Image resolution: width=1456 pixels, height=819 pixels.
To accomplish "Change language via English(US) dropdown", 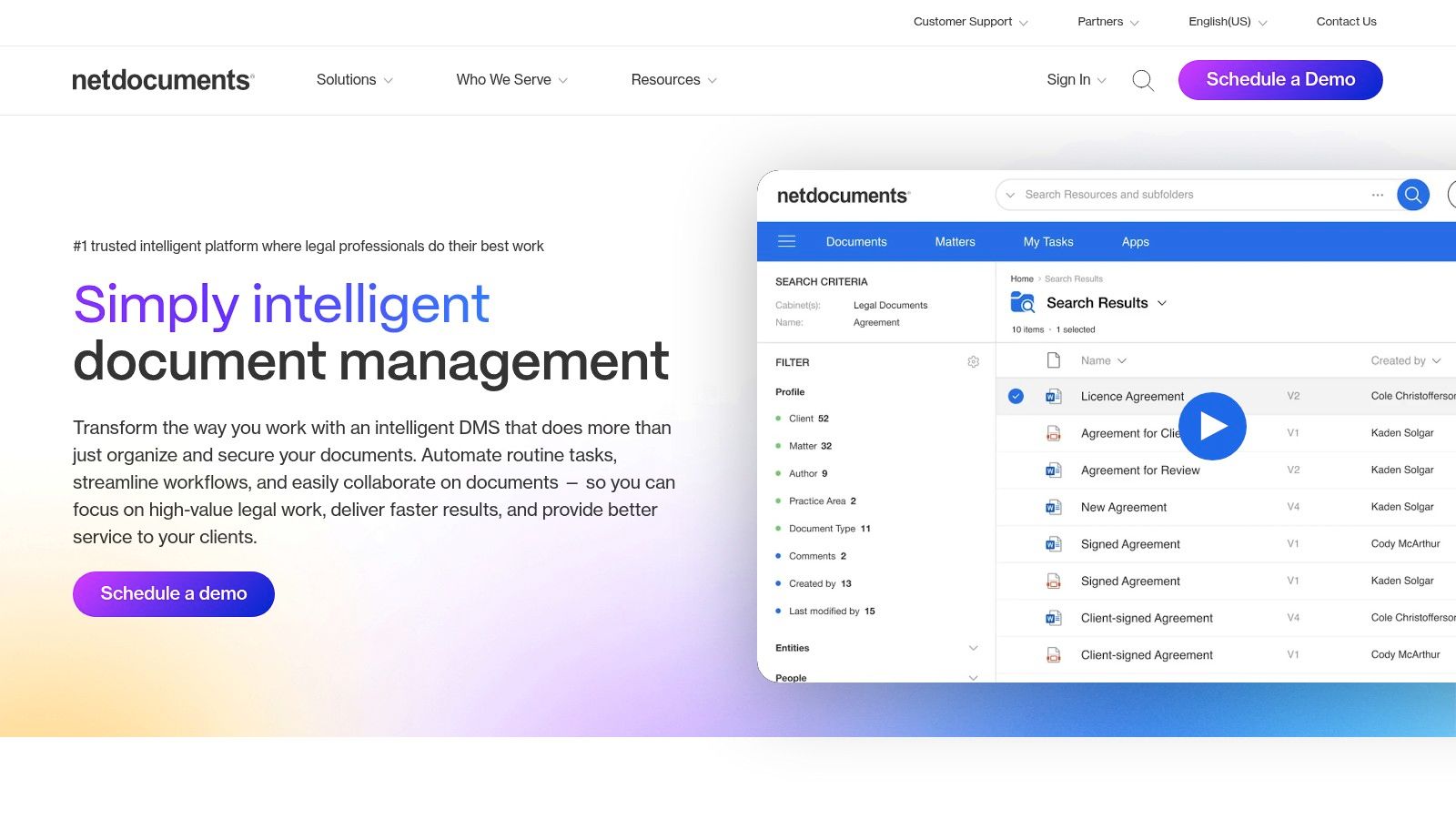I will [x=1228, y=22].
